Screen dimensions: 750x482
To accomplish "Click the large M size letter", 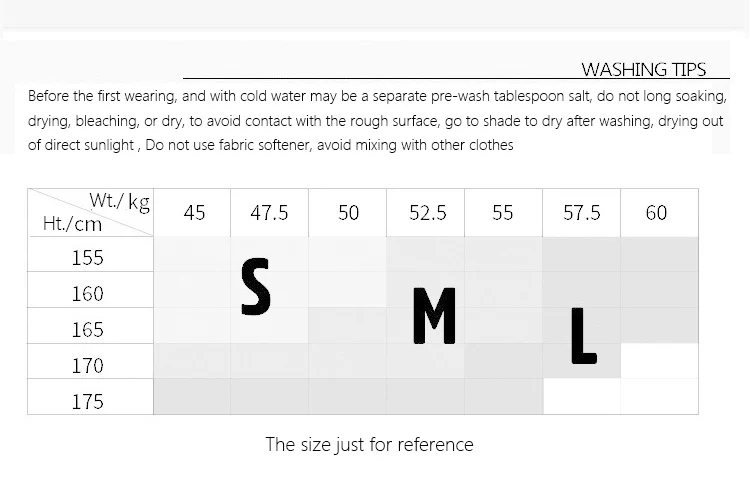I will point(434,316).
